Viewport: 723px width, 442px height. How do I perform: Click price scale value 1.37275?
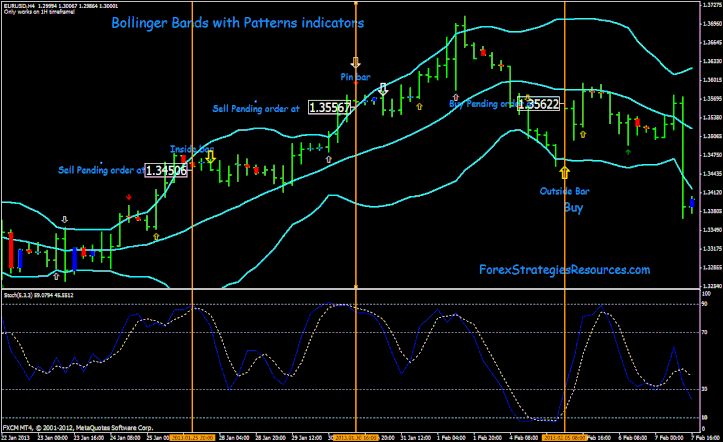[x=712, y=5]
